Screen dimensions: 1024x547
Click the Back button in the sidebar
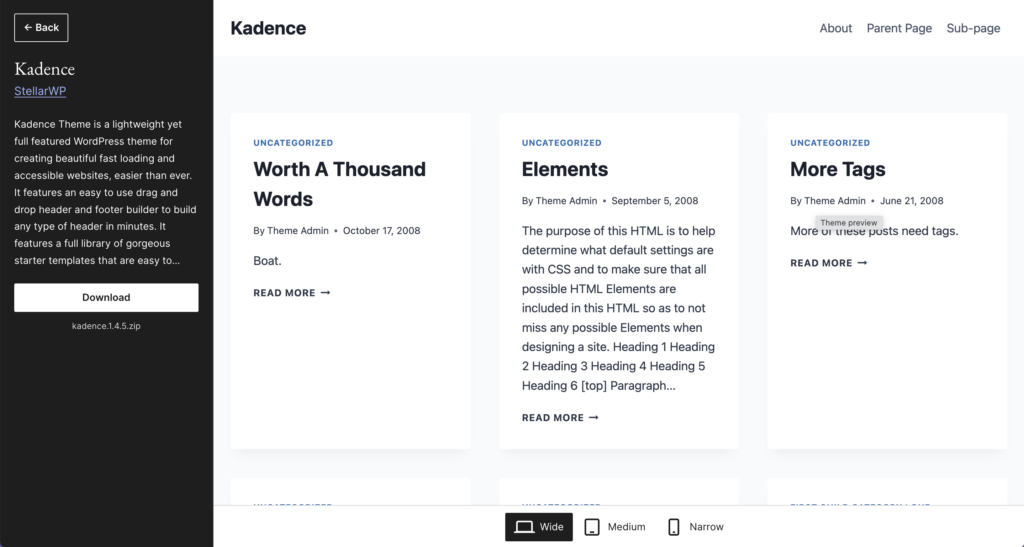click(x=41, y=27)
